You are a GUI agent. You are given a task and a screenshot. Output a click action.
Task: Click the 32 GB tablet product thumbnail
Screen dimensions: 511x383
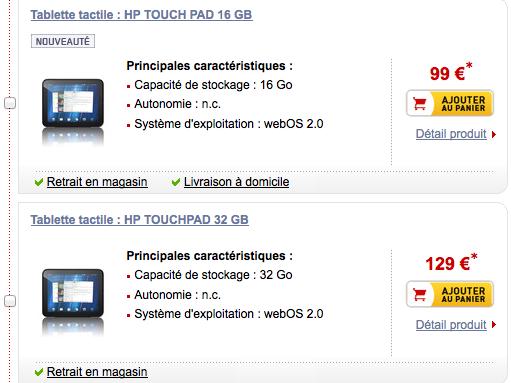pos(73,302)
